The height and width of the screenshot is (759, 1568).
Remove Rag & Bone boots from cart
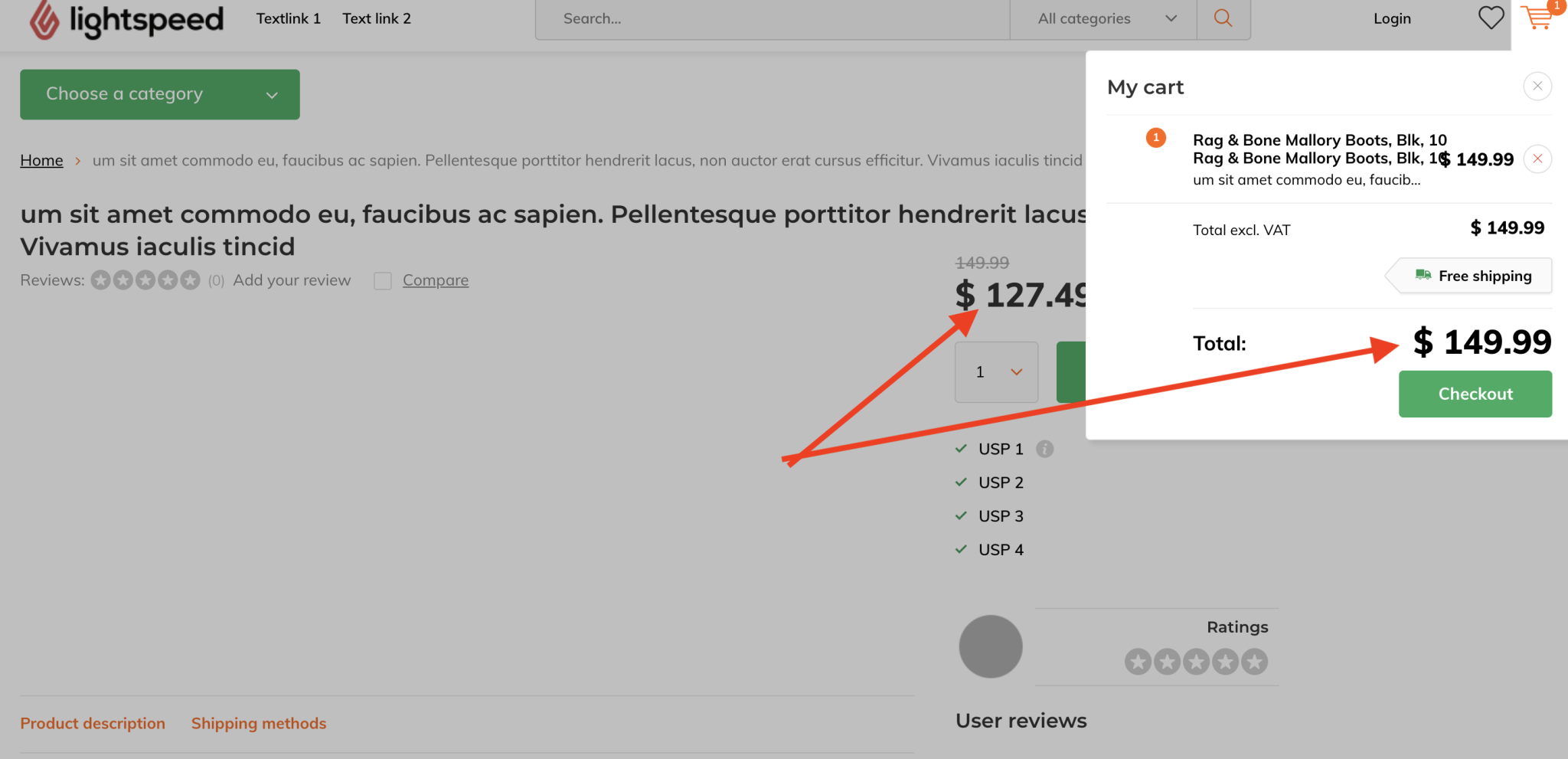1537,159
